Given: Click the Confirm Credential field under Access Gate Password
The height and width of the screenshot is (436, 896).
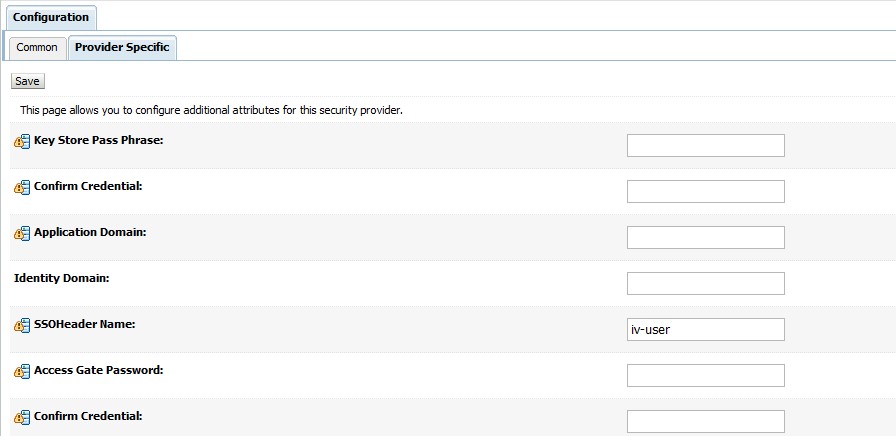Looking at the screenshot, I should pos(705,422).
